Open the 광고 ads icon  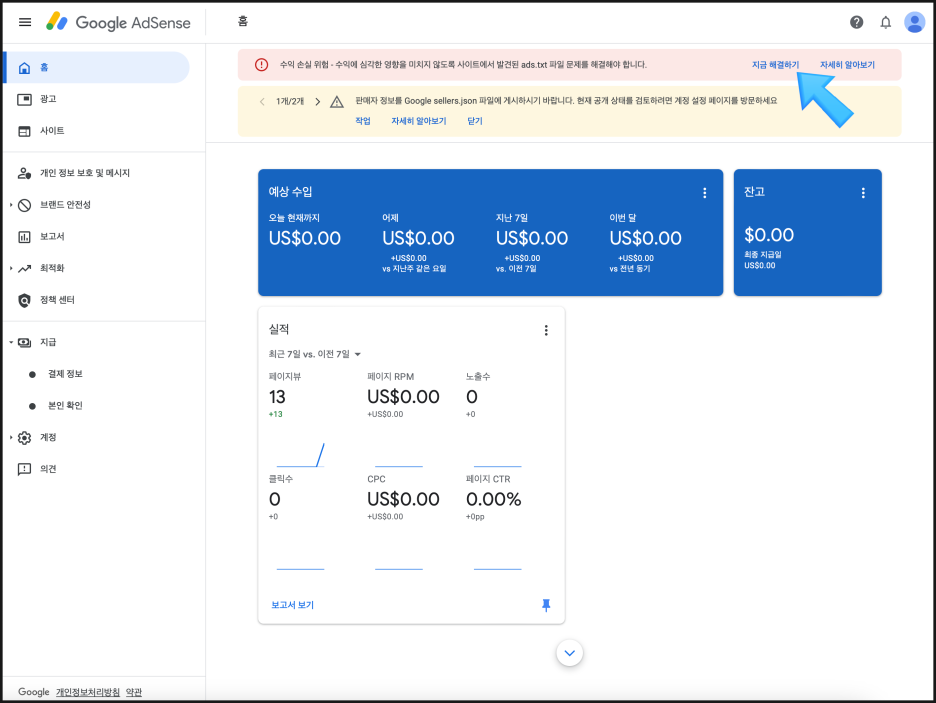[24, 99]
